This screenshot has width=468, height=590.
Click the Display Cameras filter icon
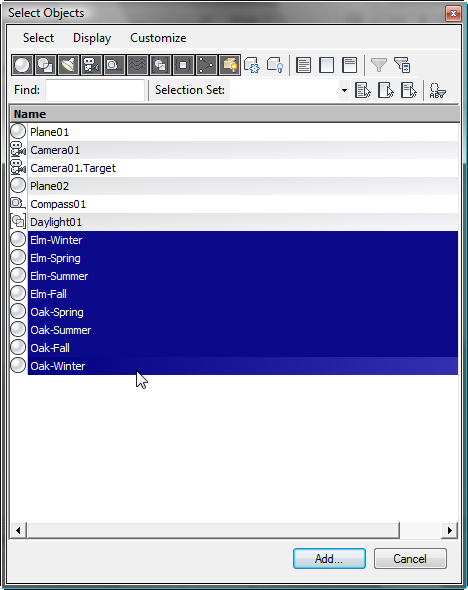[91, 65]
